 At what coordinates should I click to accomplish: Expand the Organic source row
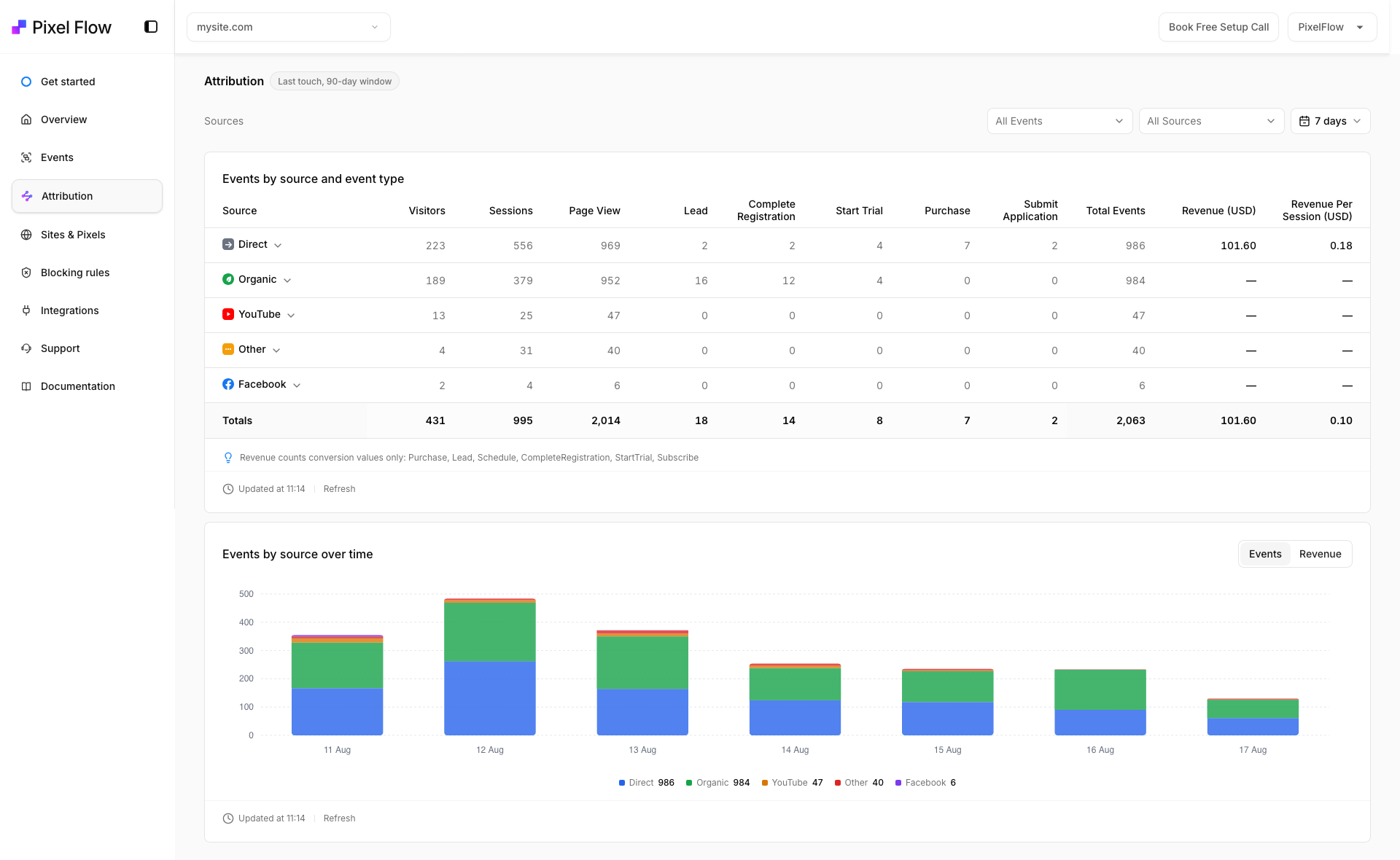click(287, 281)
